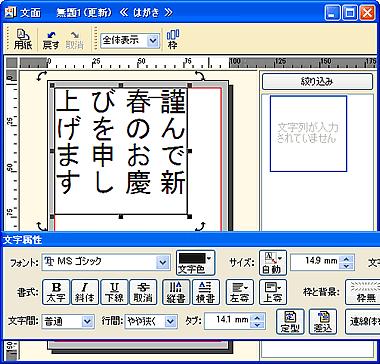The height and width of the screenshot is (364, 380).
Task: Maximize the 文面 window
Action: [350, 13]
